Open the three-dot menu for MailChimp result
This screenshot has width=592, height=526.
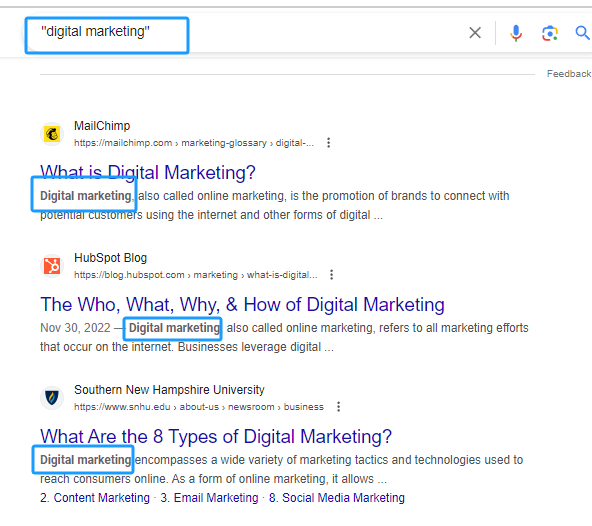coord(328,143)
